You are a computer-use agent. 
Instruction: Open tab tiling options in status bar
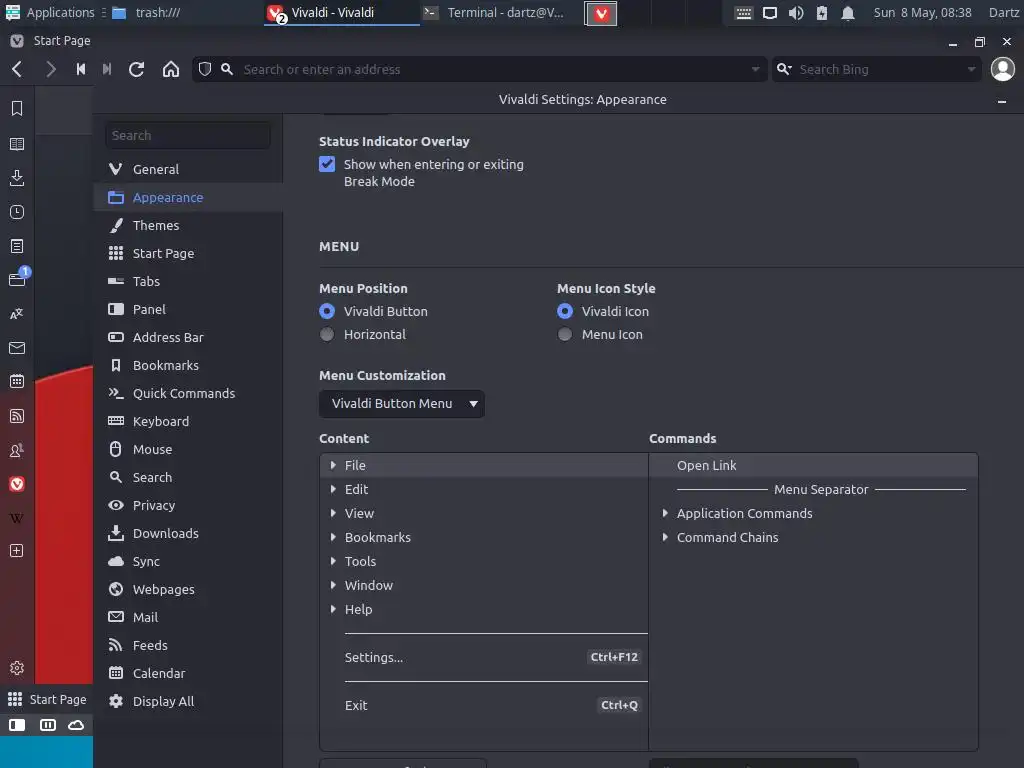click(x=48, y=725)
